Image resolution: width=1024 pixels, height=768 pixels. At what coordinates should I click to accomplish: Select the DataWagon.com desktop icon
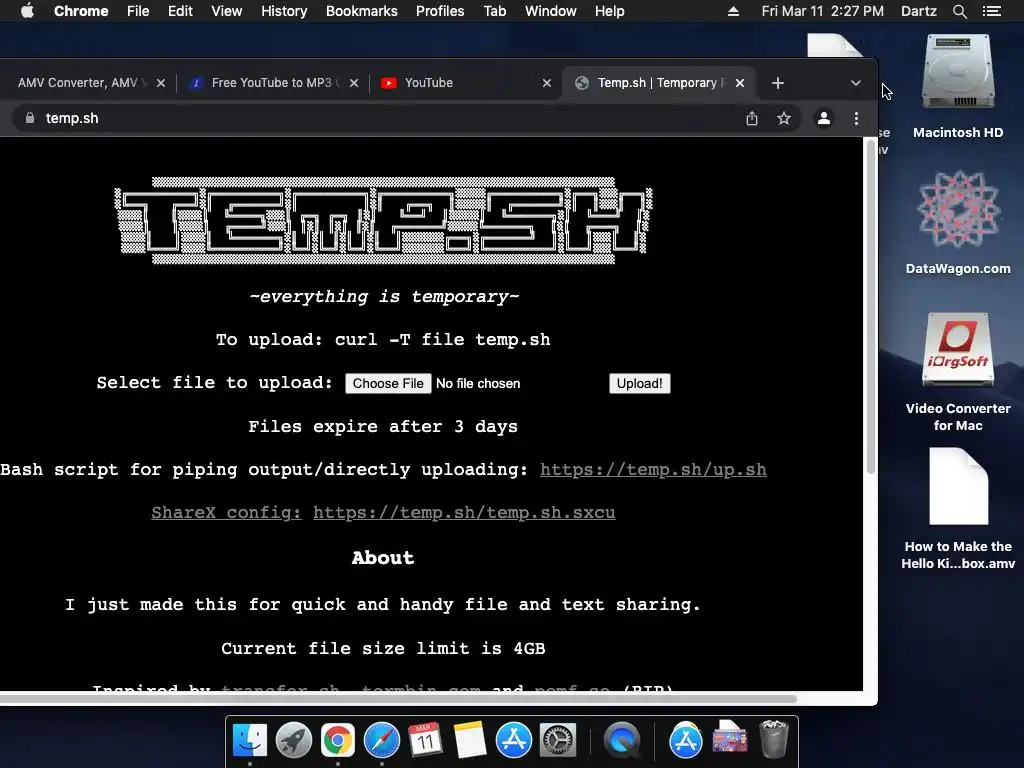pyautogui.click(x=958, y=222)
